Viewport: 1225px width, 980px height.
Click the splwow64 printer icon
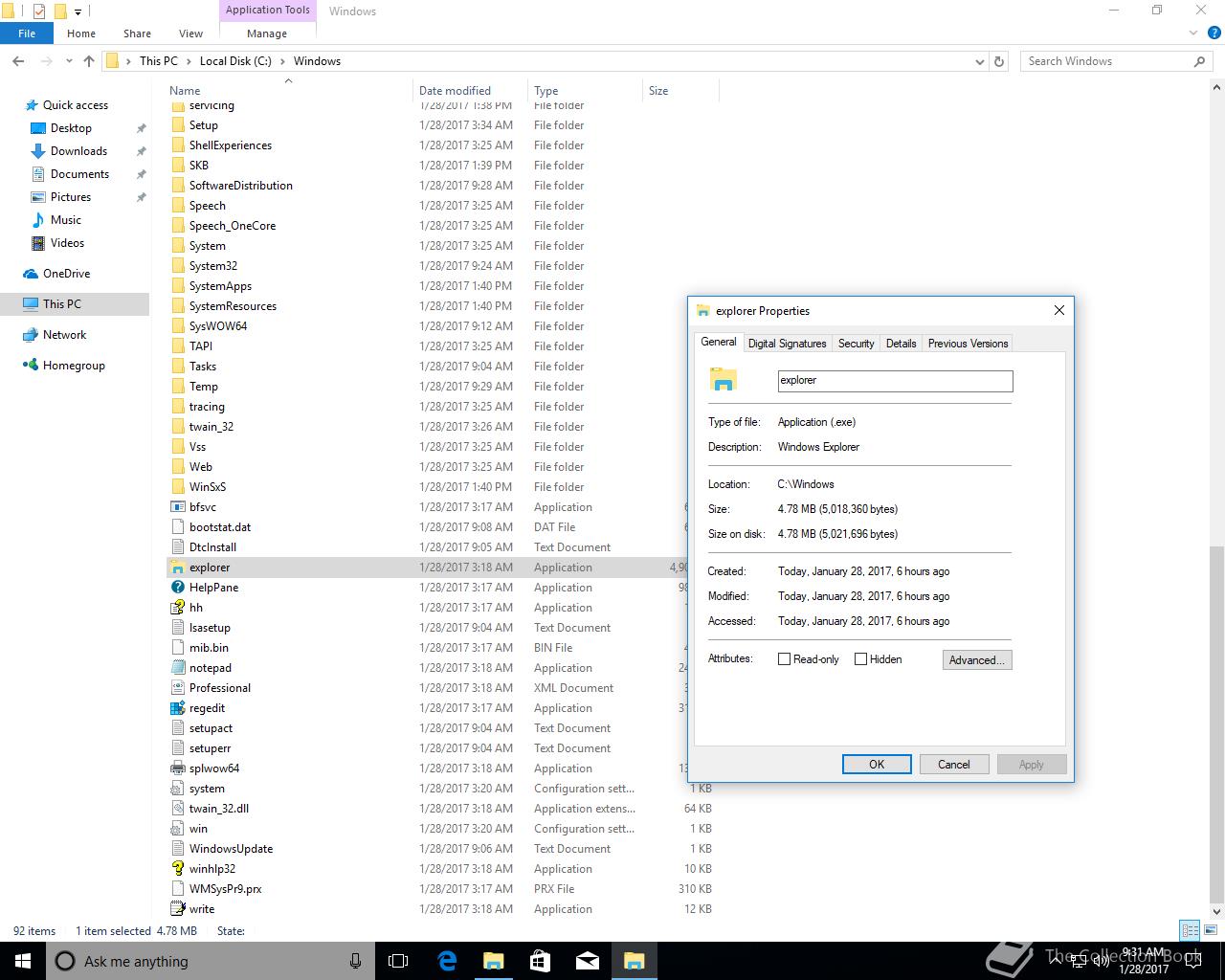pos(177,768)
